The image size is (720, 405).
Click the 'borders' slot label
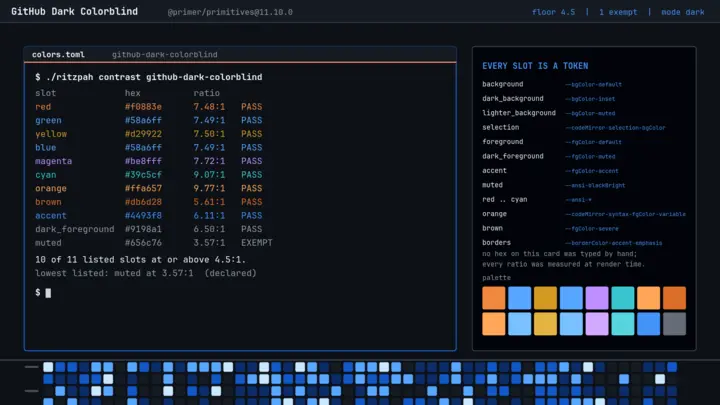pyautogui.click(x=496, y=242)
